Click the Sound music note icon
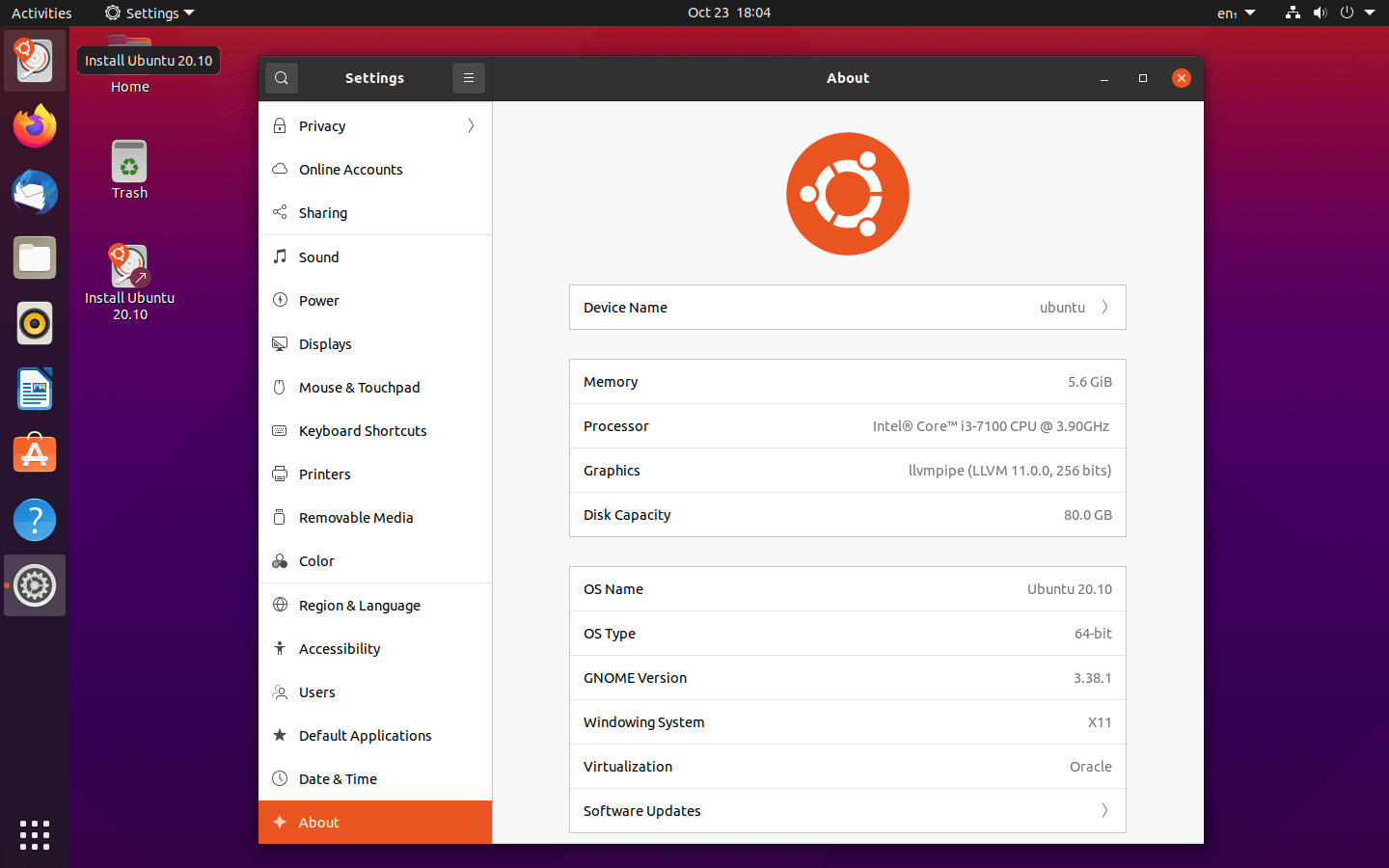 [280, 257]
